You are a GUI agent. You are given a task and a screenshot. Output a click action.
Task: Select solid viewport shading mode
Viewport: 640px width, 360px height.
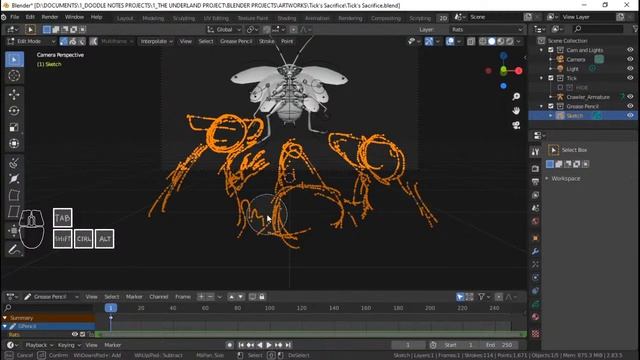click(x=492, y=41)
